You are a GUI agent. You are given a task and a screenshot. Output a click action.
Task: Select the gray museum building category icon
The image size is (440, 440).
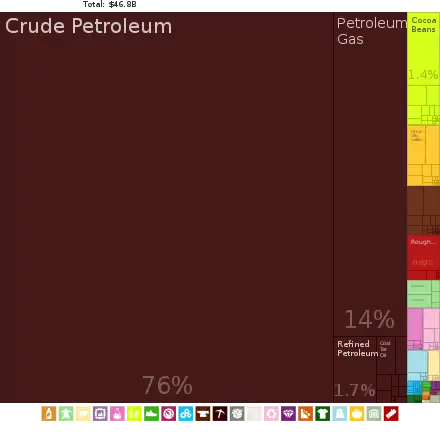374,414
